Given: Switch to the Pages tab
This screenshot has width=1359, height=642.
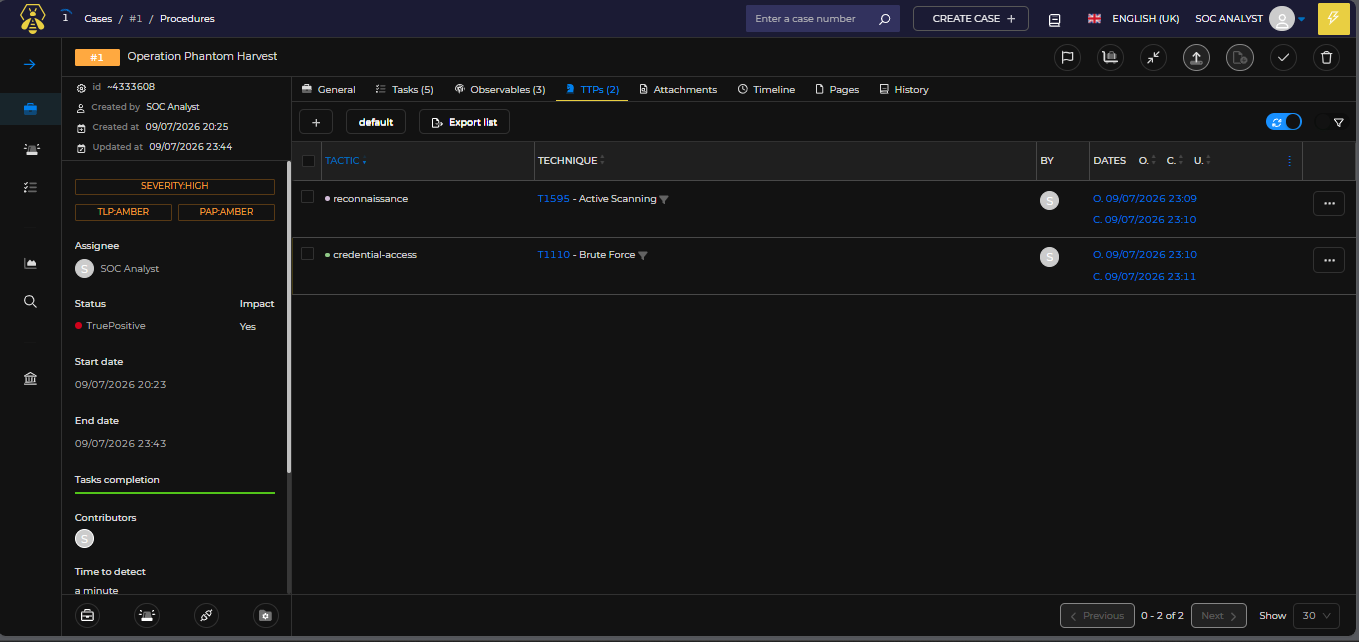Looking at the screenshot, I should (837, 90).
